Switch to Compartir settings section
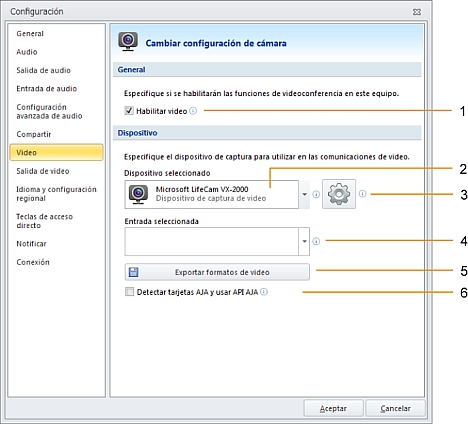 coord(34,134)
